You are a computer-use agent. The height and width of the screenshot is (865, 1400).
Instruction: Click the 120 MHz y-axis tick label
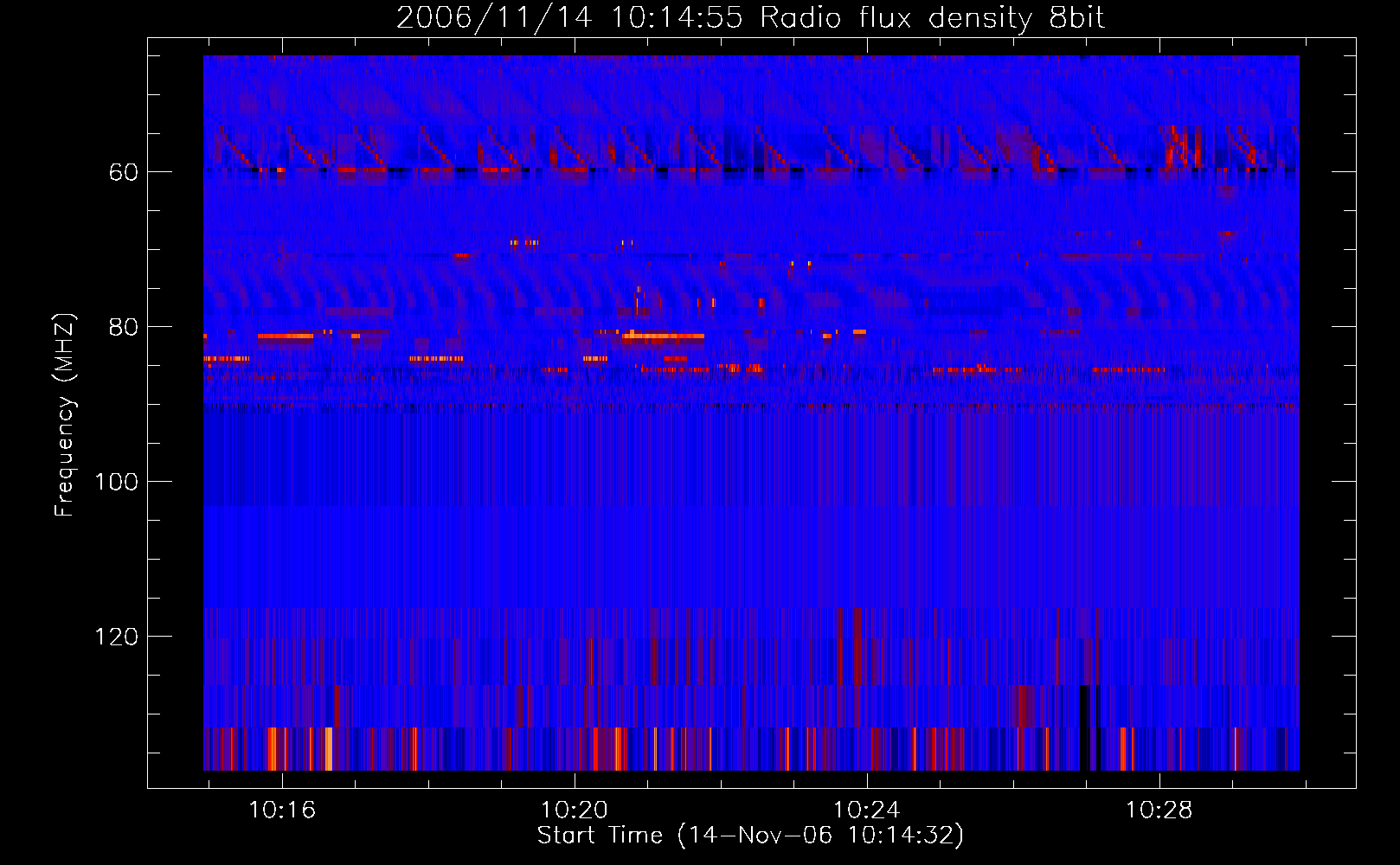(x=116, y=637)
